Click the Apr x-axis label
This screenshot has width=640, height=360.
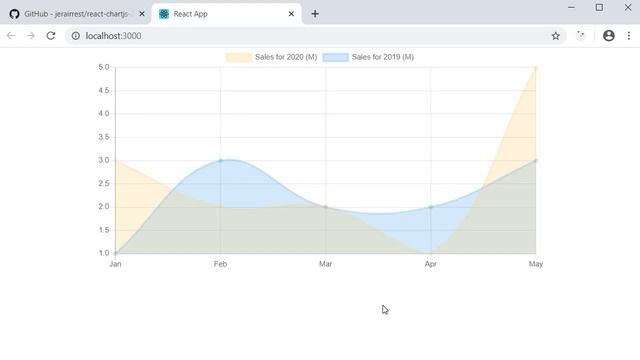tap(431, 264)
